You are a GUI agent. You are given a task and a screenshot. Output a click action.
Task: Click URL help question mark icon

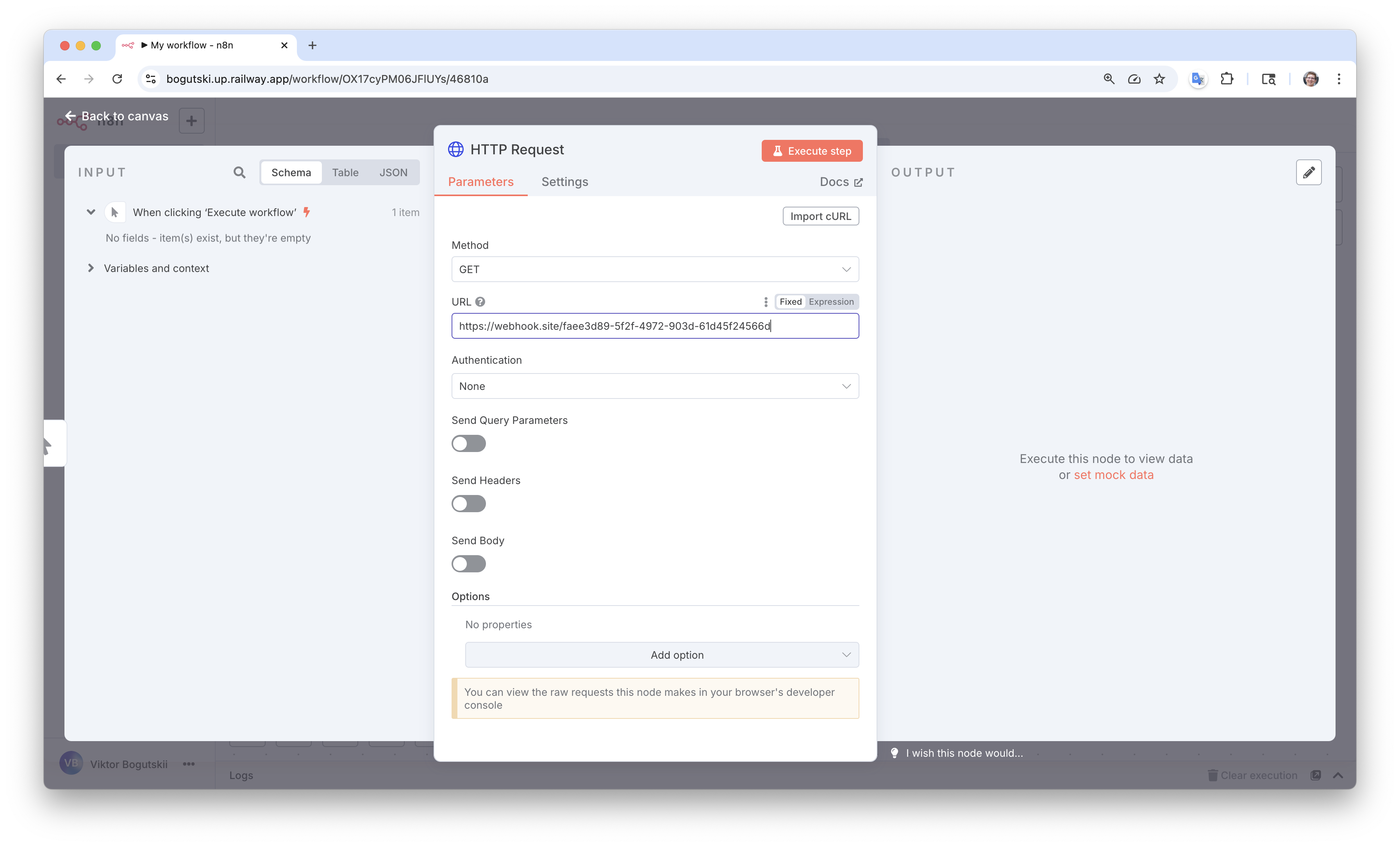(480, 302)
